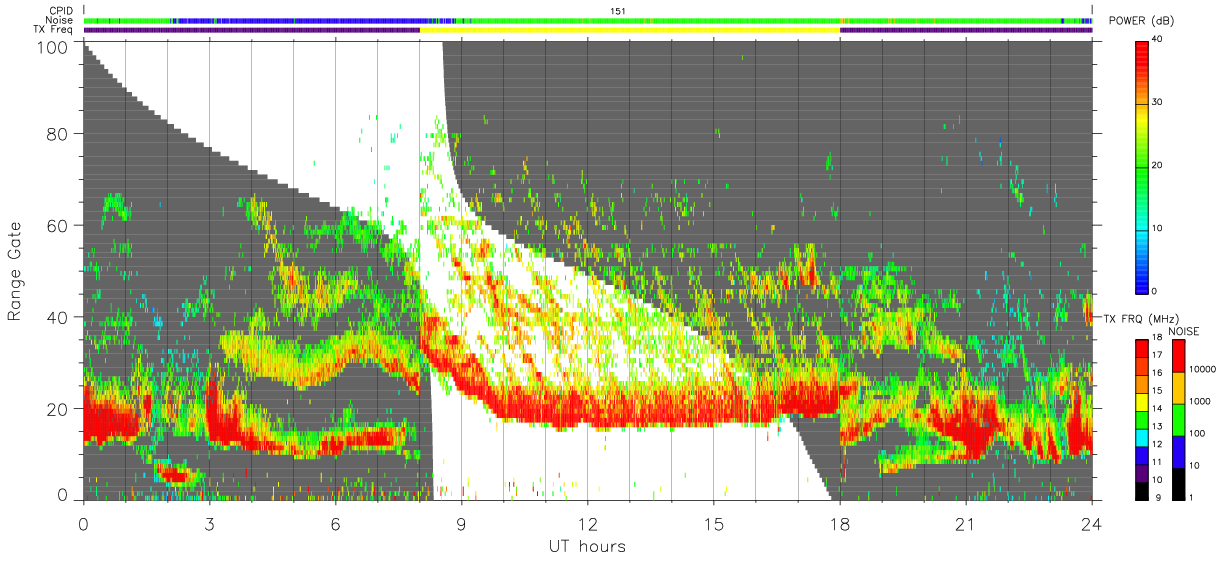Click the yellow segment of the TX Freq strip
The width and height of the screenshot is (1228, 567).
pyautogui.click(x=630, y=30)
